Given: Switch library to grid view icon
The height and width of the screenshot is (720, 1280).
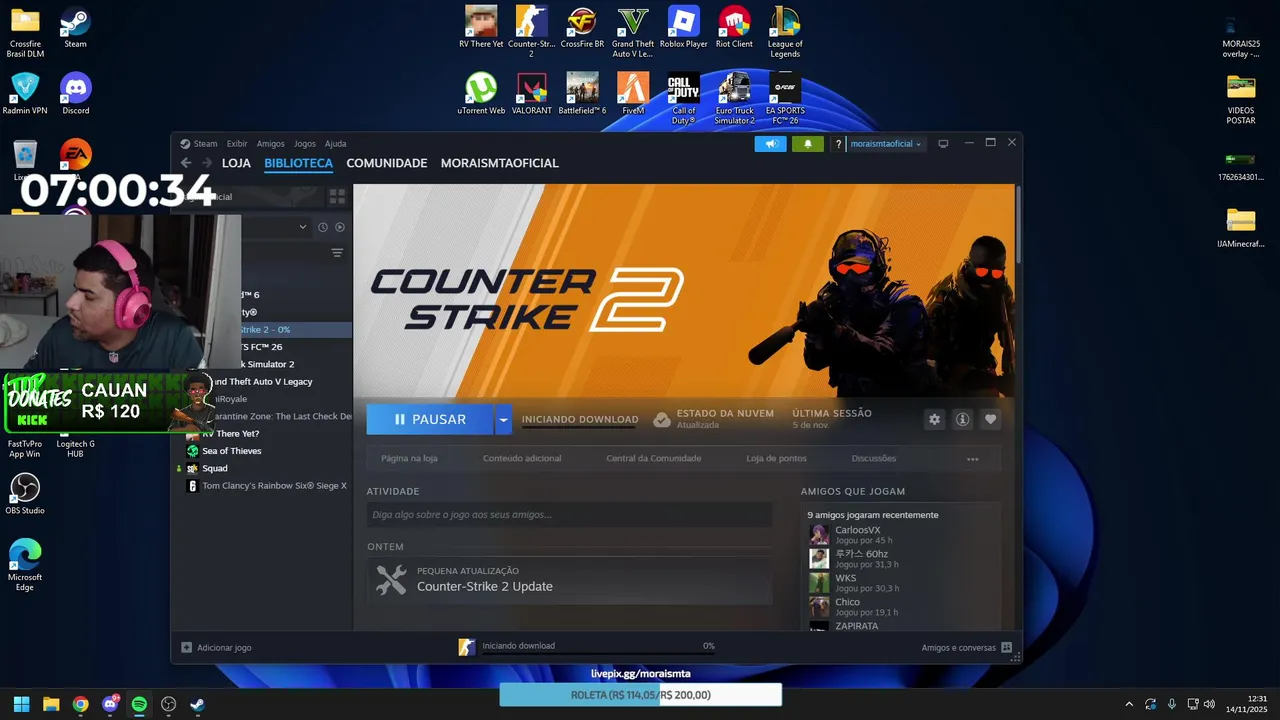Looking at the screenshot, I should 337,197.
